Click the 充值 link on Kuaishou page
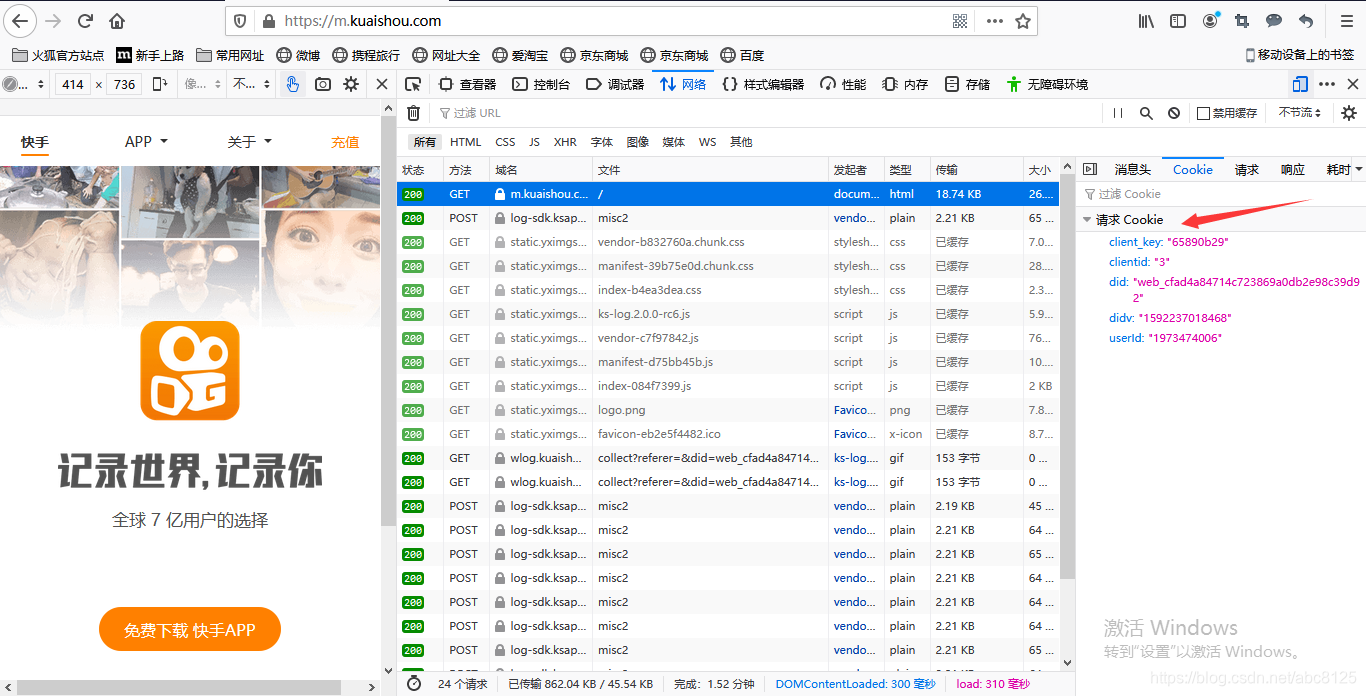This screenshot has width=1366, height=696. (x=345, y=142)
